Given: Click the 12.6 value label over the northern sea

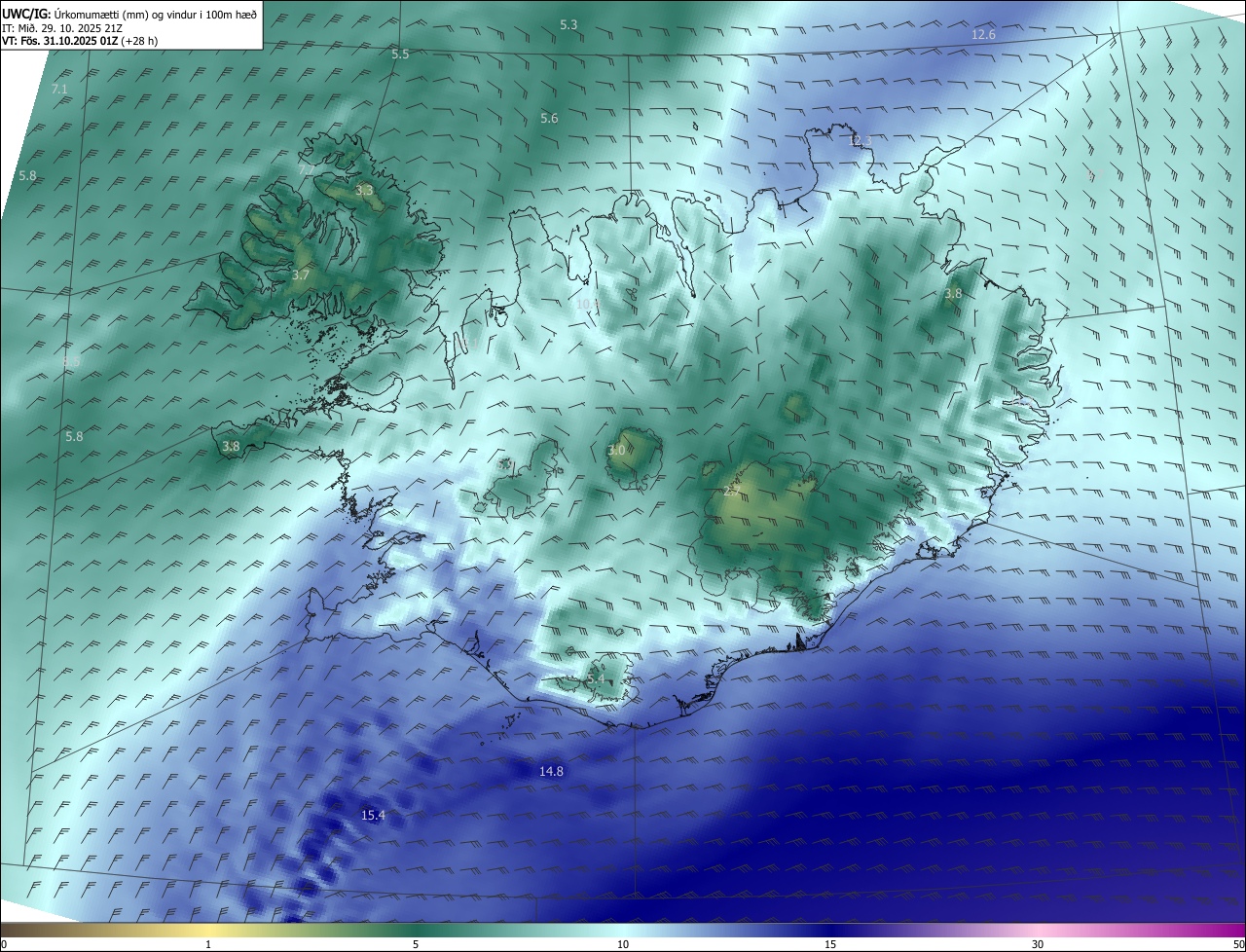Looking at the screenshot, I should [x=984, y=35].
